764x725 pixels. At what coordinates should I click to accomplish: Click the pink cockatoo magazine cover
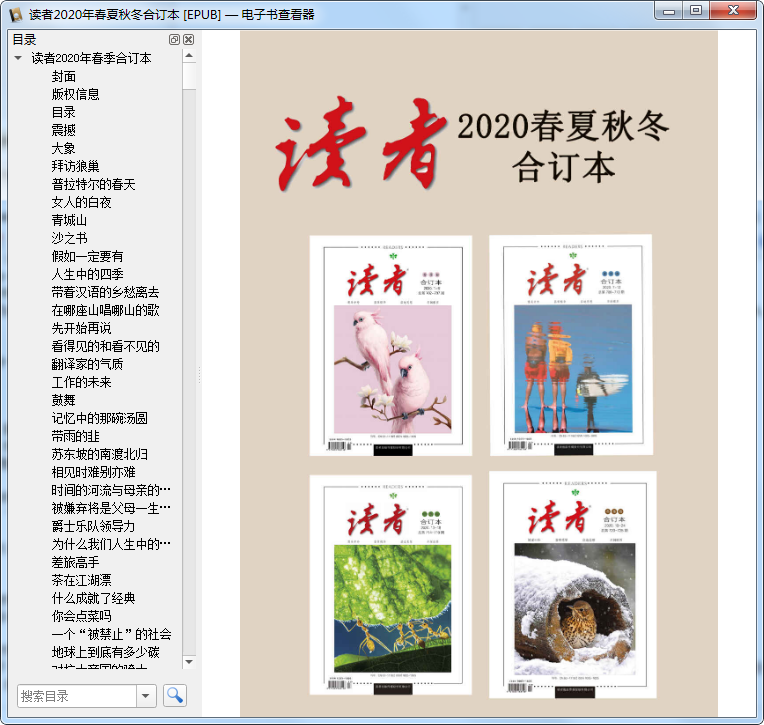(x=391, y=345)
